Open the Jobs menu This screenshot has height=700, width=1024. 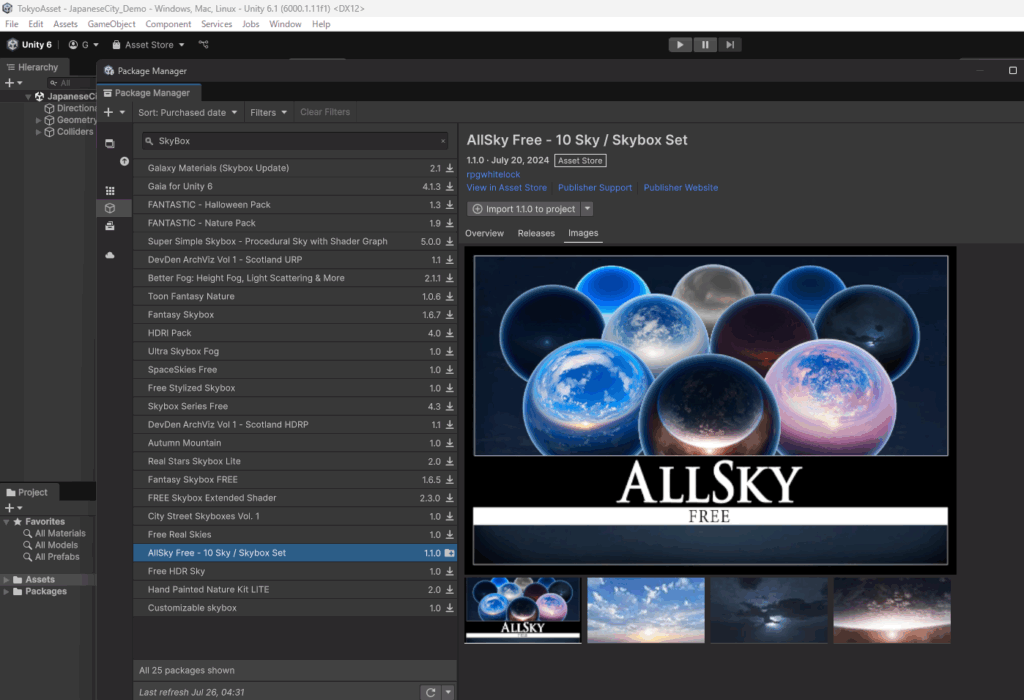pos(251,24)
